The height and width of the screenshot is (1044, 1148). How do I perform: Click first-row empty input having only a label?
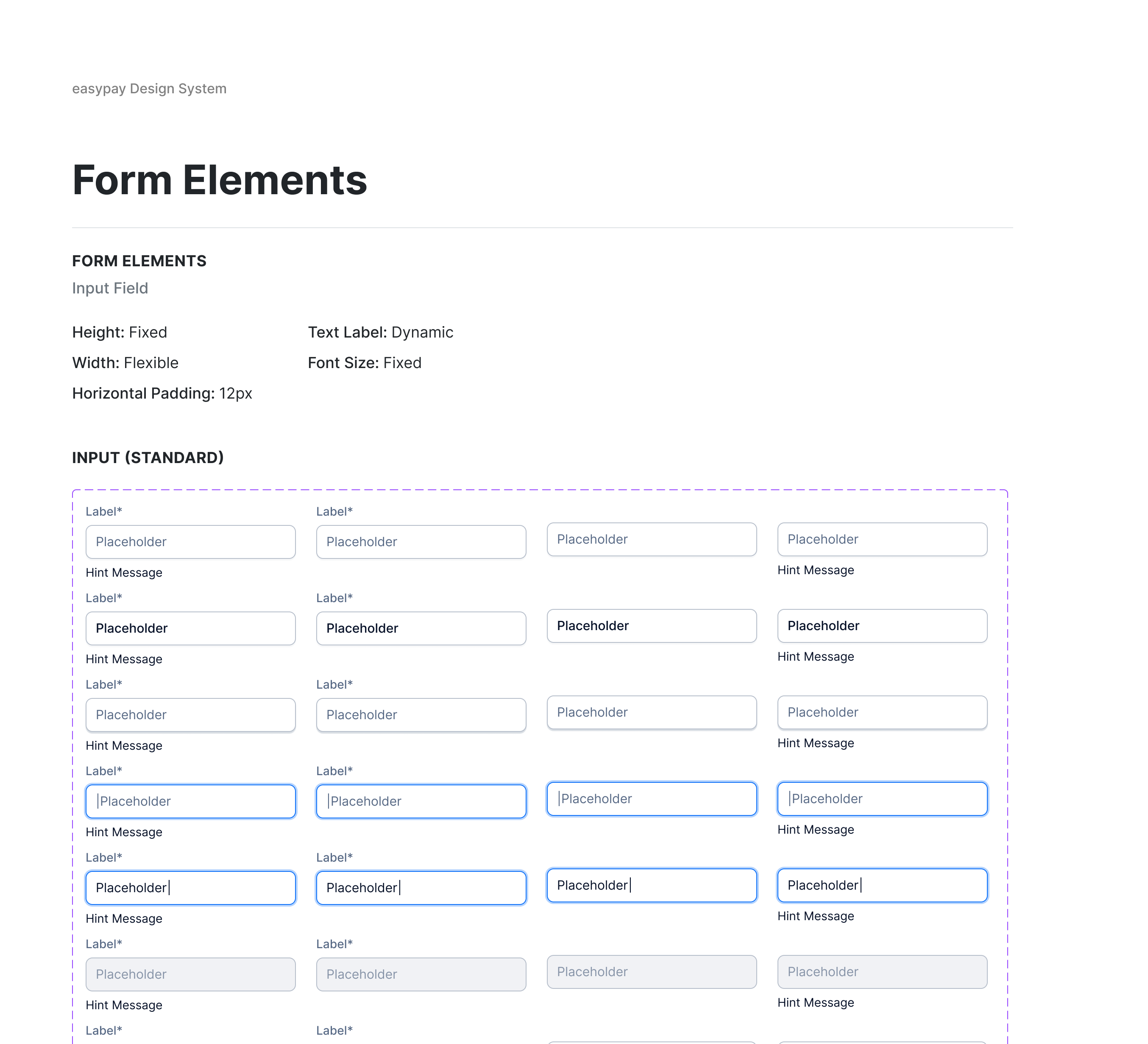click(x=421, y=542)
